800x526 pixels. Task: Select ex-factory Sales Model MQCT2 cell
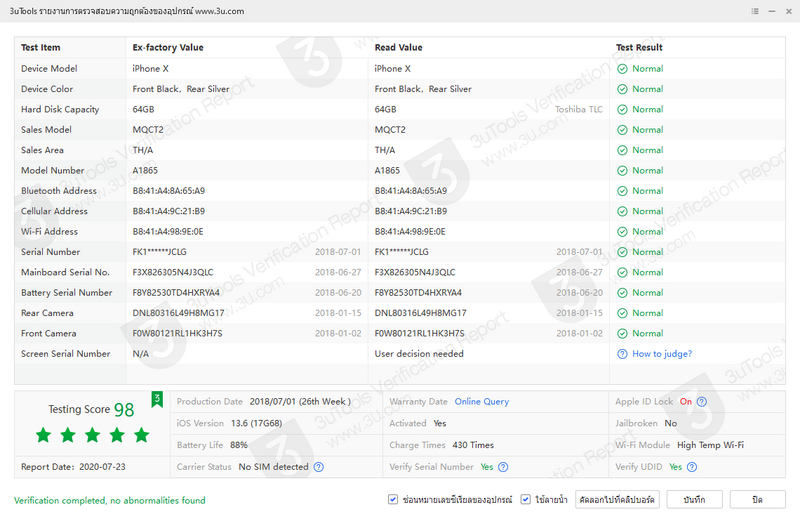(x=148, y=130)
